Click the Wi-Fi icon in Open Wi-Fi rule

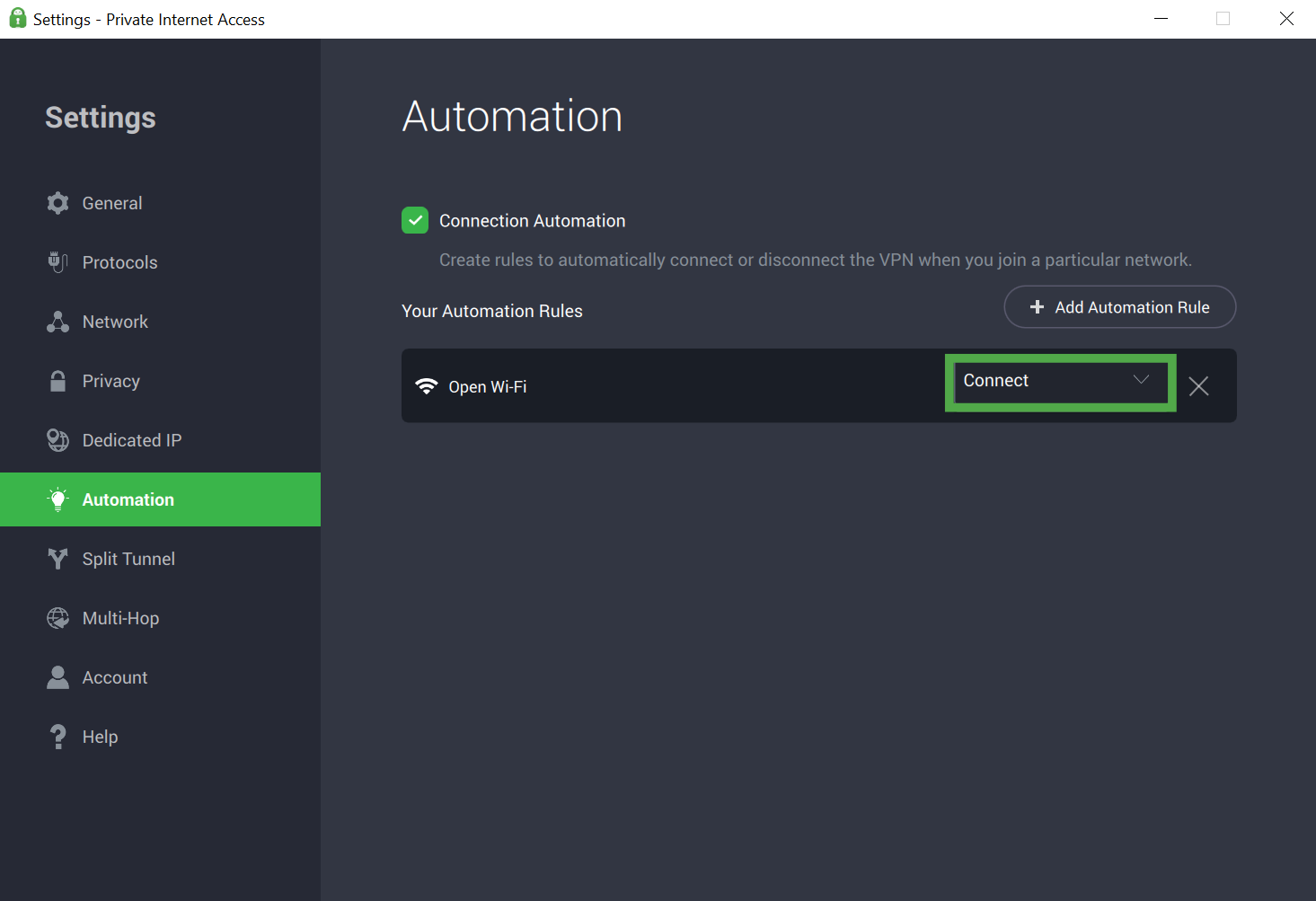(426, 386)
